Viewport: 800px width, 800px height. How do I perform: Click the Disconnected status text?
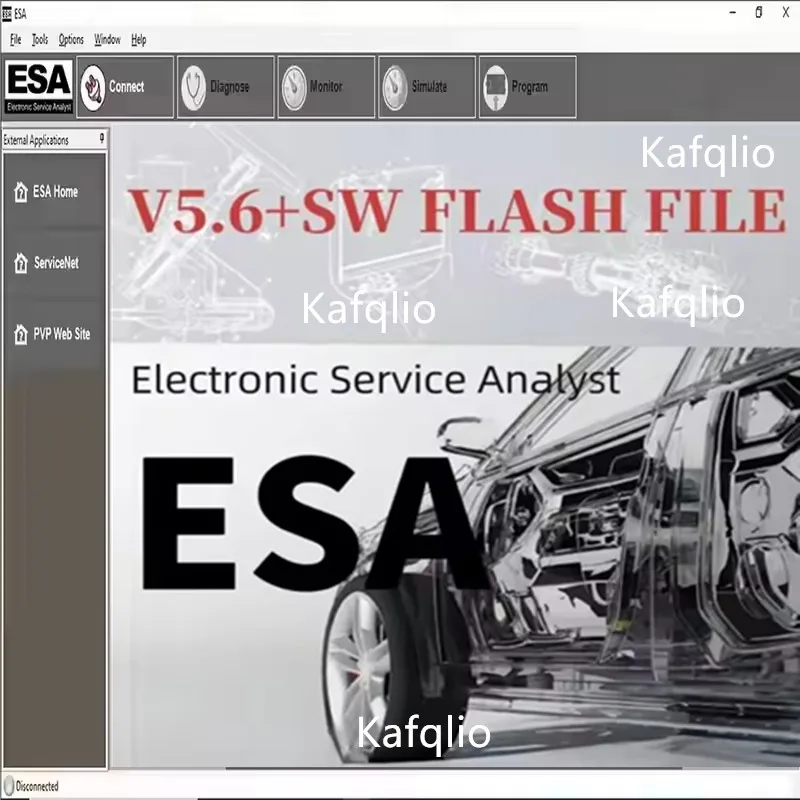pos(37,786)
